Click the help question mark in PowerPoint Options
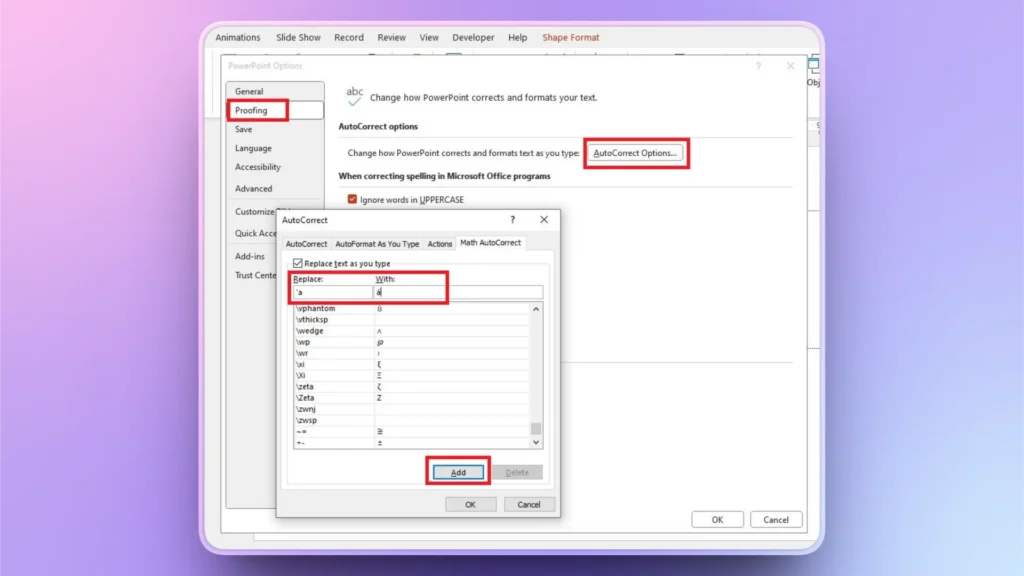The image size is (1024, 576). point(758,66)
